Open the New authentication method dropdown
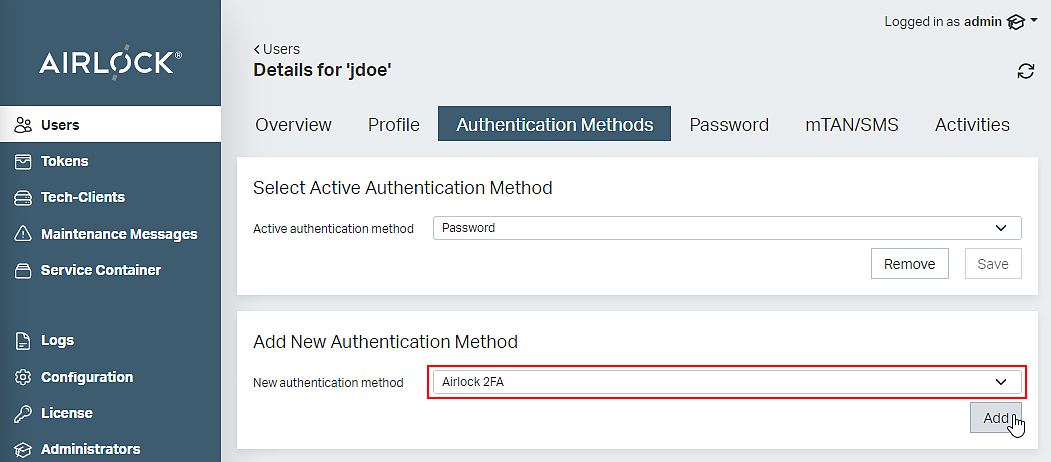The width and height of the screenshot is (1051, 462). (725, 382)
